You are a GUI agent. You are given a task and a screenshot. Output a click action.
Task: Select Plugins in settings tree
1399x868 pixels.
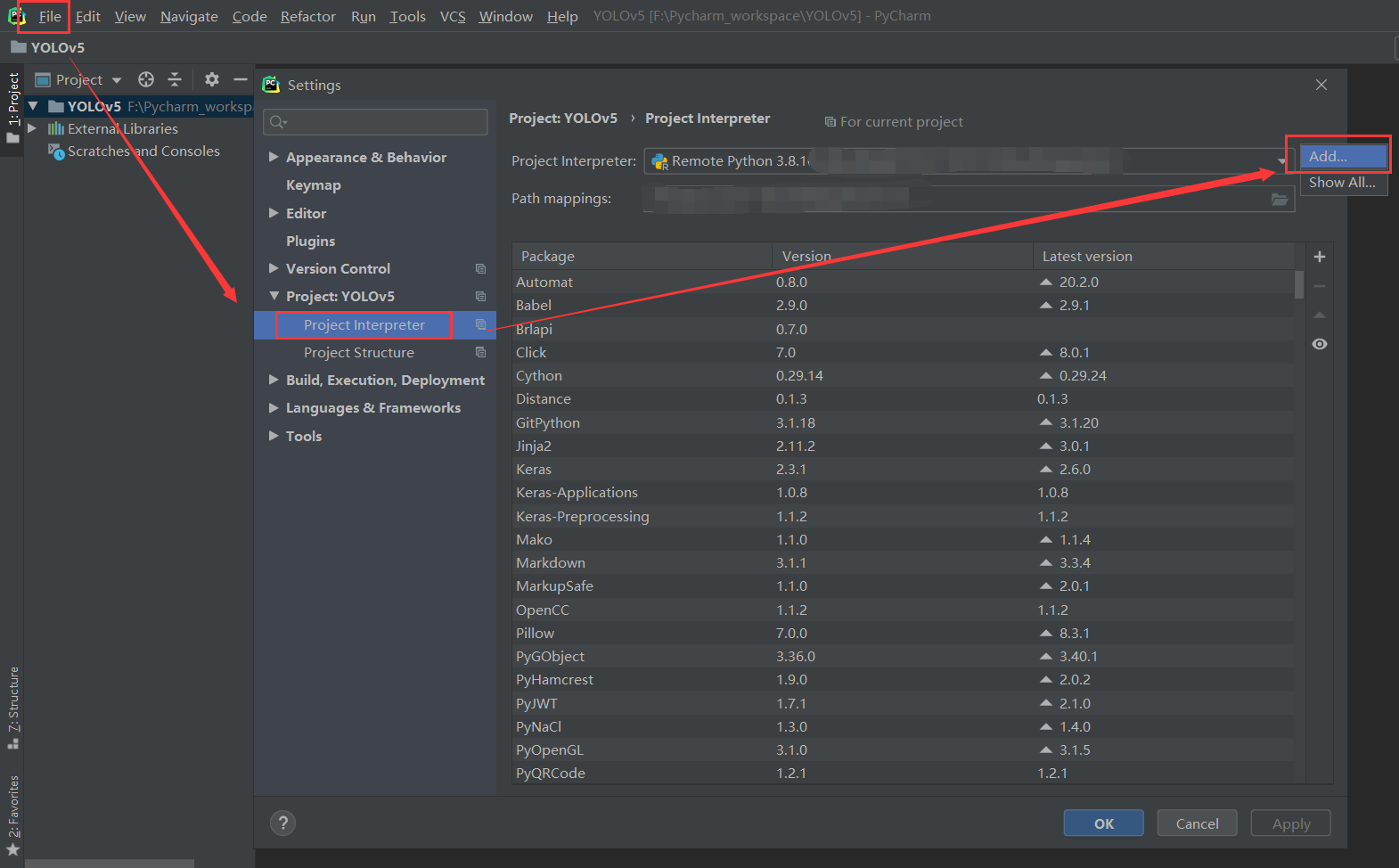pos(310,241)
